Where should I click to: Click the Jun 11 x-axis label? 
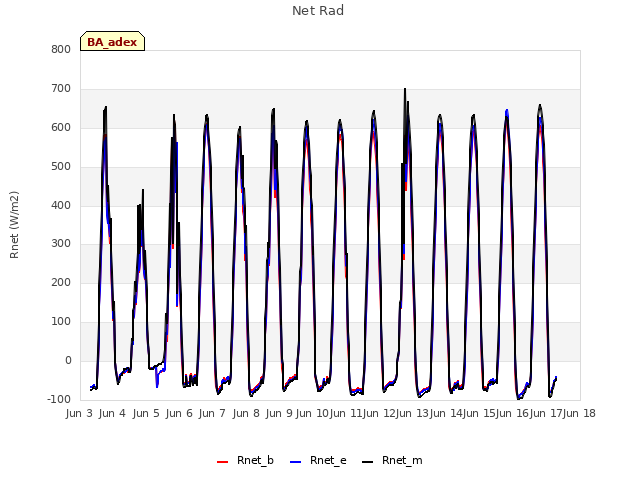(x=346, y=413)
